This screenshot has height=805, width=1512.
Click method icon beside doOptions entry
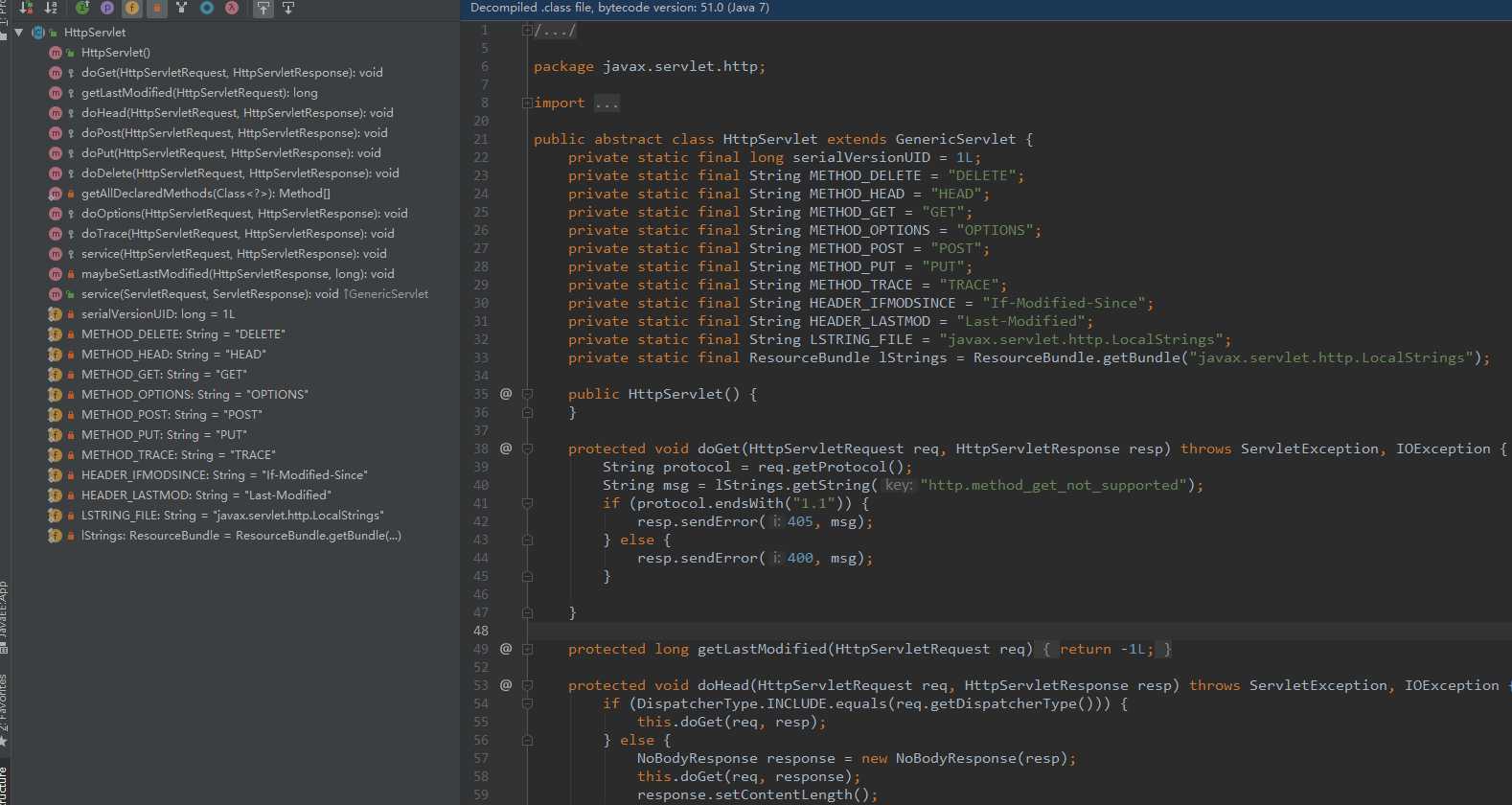(55, 214)
